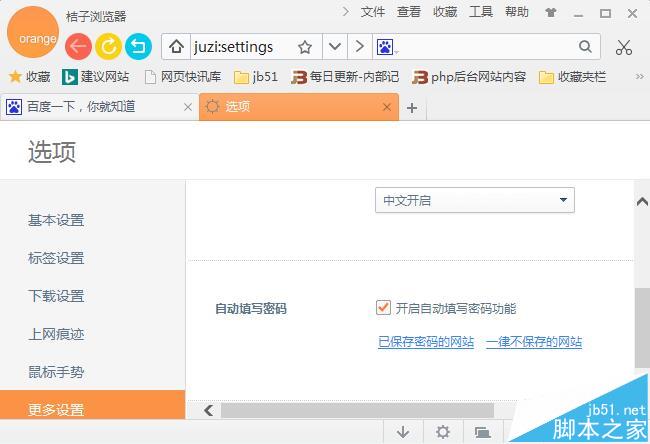650x444 pixels.
Task: Click the horizontal scrollbar left arrow
Action: point(209,410)
